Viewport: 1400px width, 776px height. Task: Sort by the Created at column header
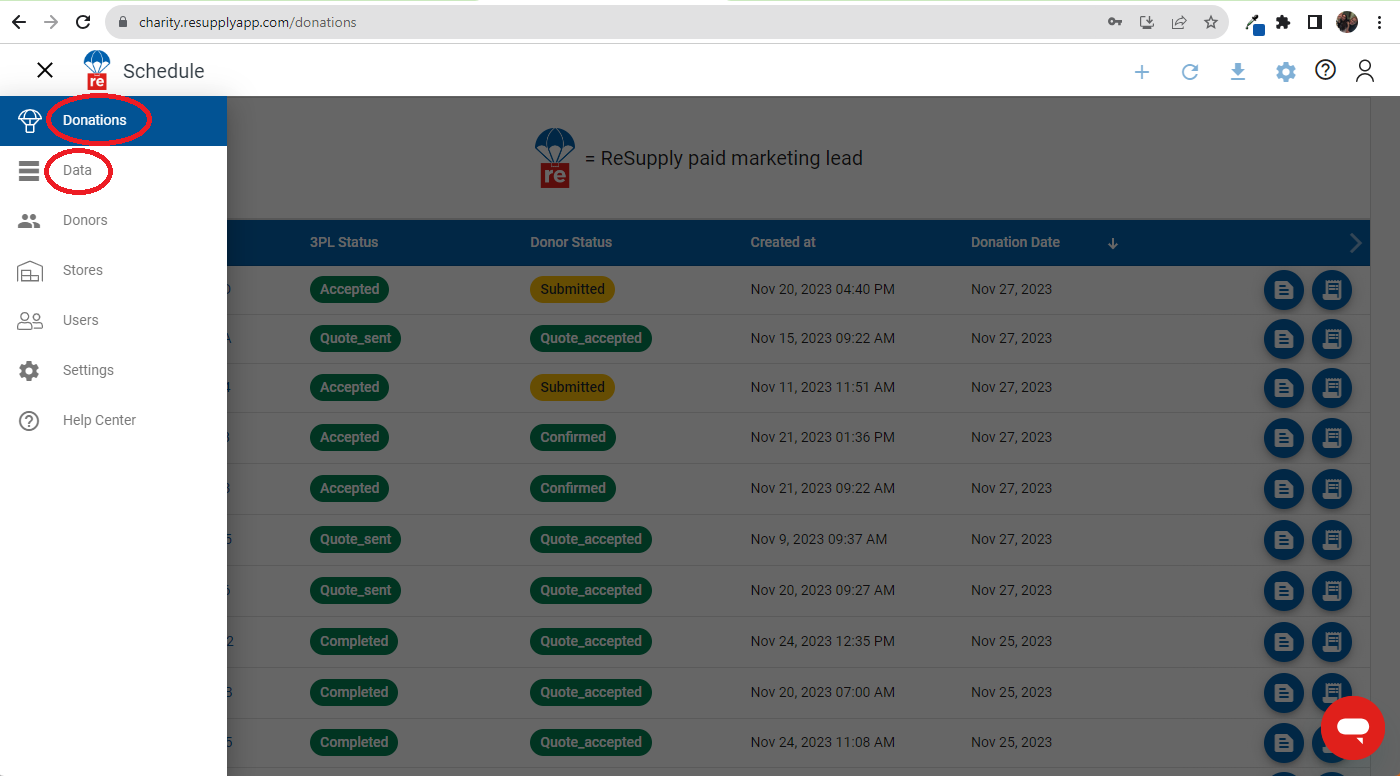pos(783,242)
